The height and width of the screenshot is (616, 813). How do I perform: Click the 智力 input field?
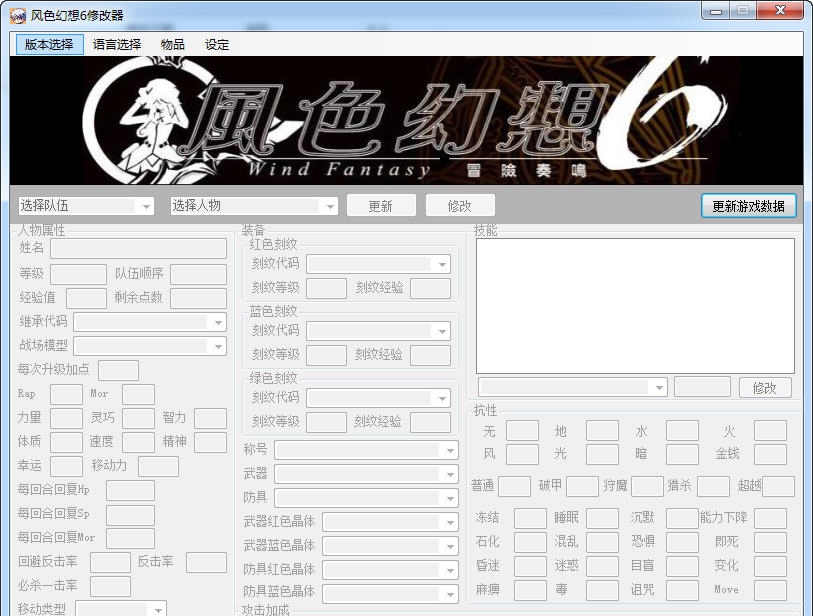tap(211, 418)
